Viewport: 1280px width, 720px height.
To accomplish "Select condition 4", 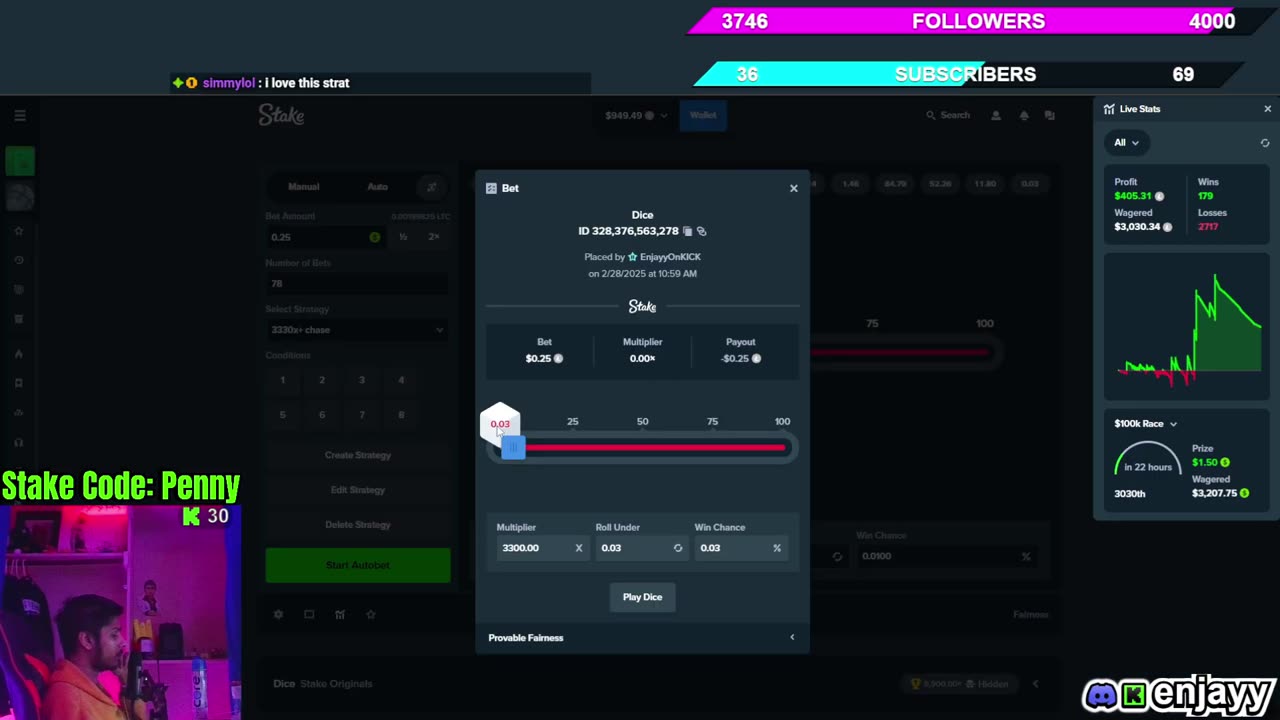I will [x=401, y=380].
